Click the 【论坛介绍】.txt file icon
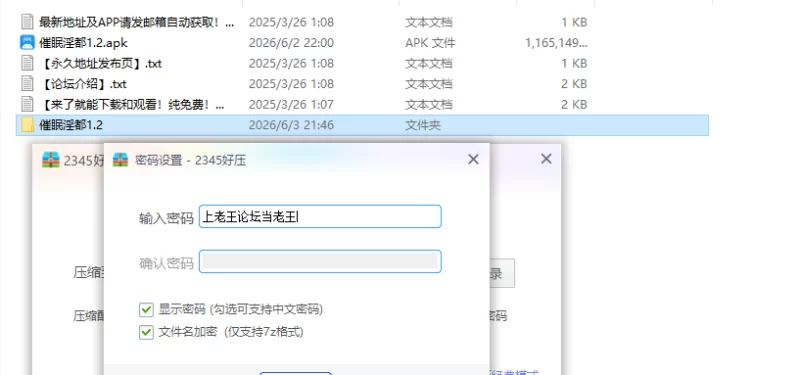The height and width of the screenshot is (375, 800). [x=27, y=84]
